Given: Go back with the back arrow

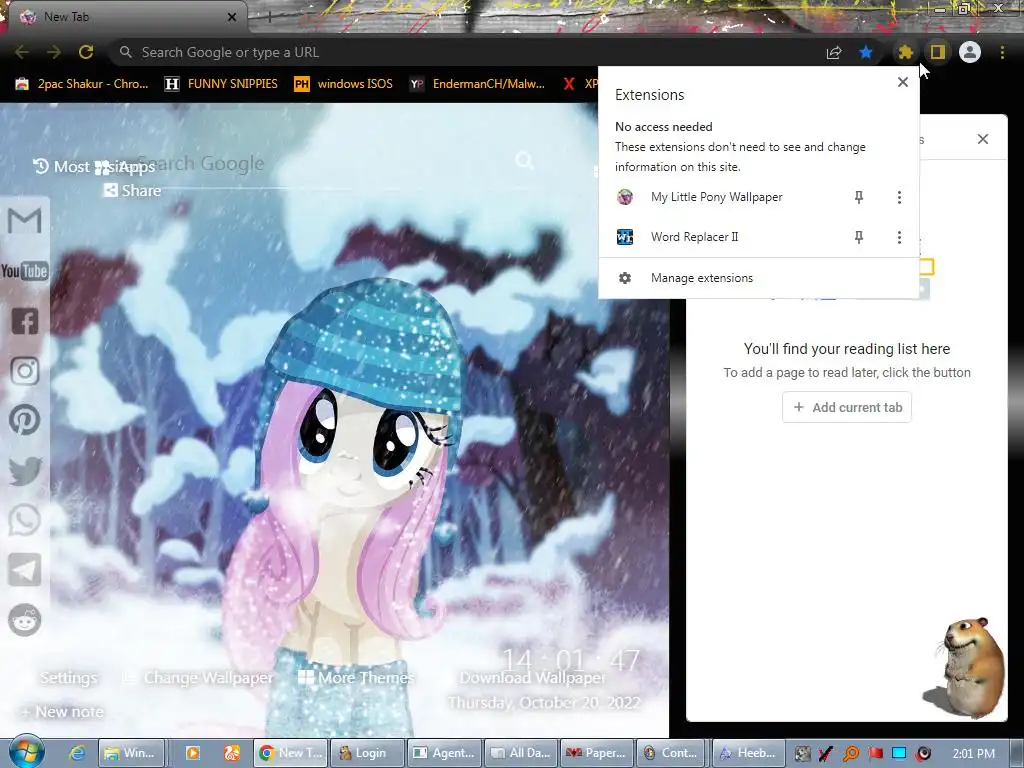Looking at the screenshot, I should [x=22, y=52].
